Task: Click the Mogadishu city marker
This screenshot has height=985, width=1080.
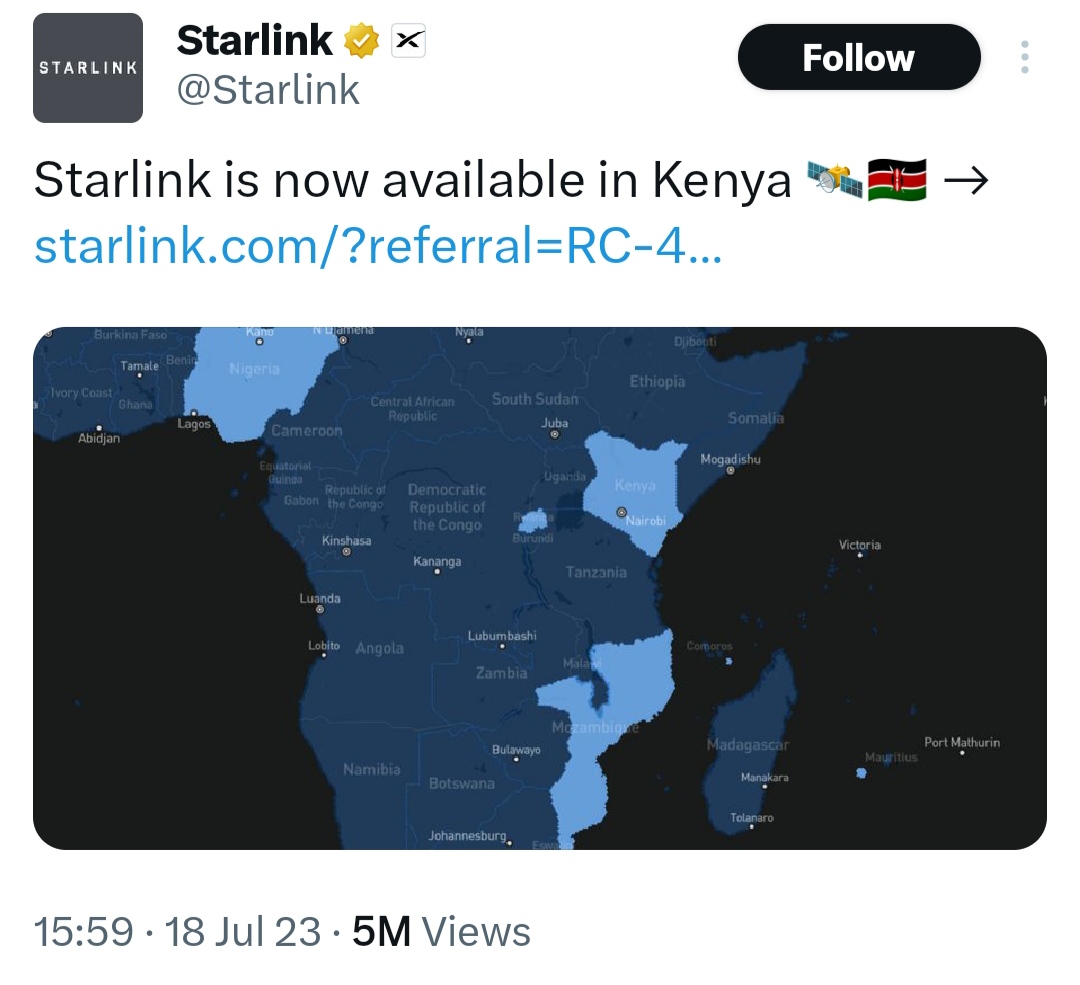Action: pyautogui.click(x=730, y=470)
